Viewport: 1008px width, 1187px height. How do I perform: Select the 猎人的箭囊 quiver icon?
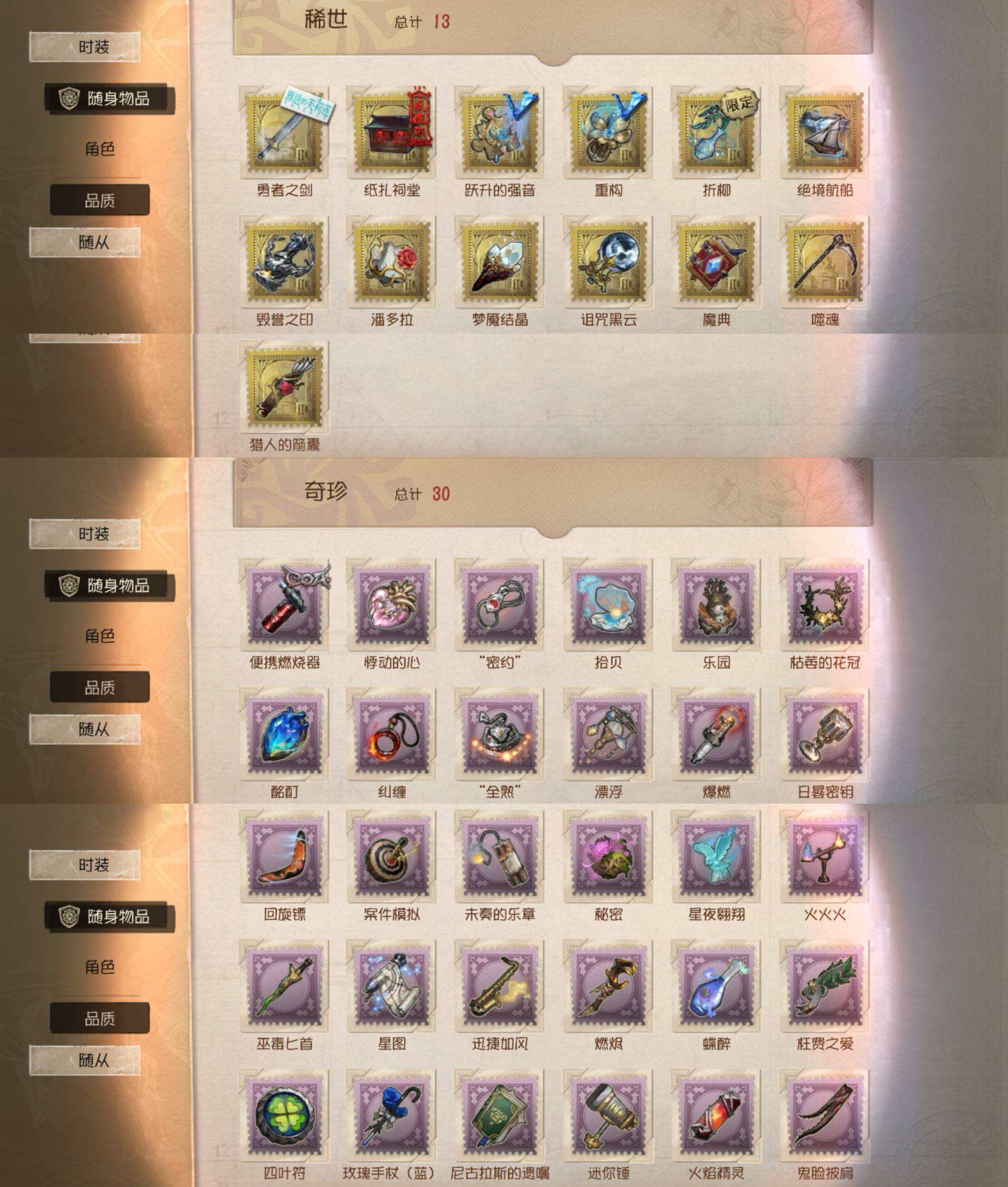[x=284, y=388]
